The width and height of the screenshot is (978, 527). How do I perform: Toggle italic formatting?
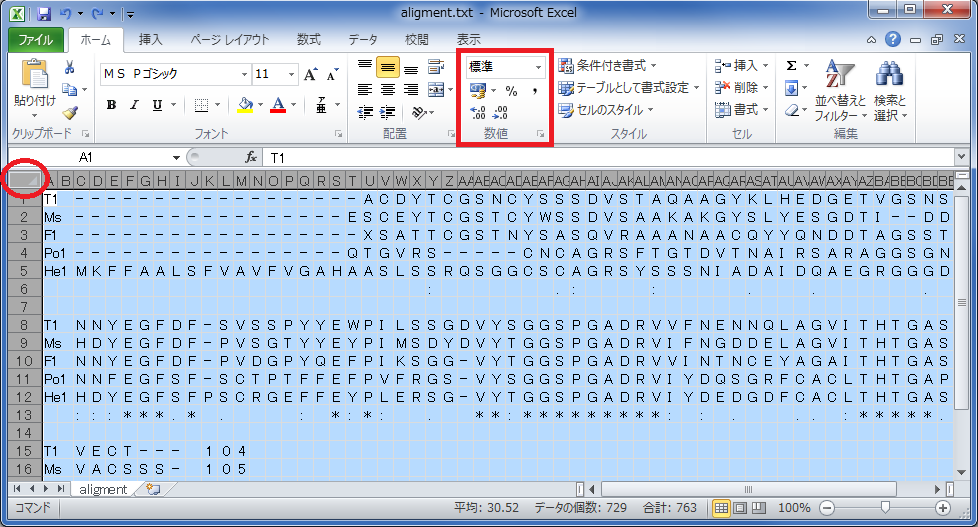(134, 105)
